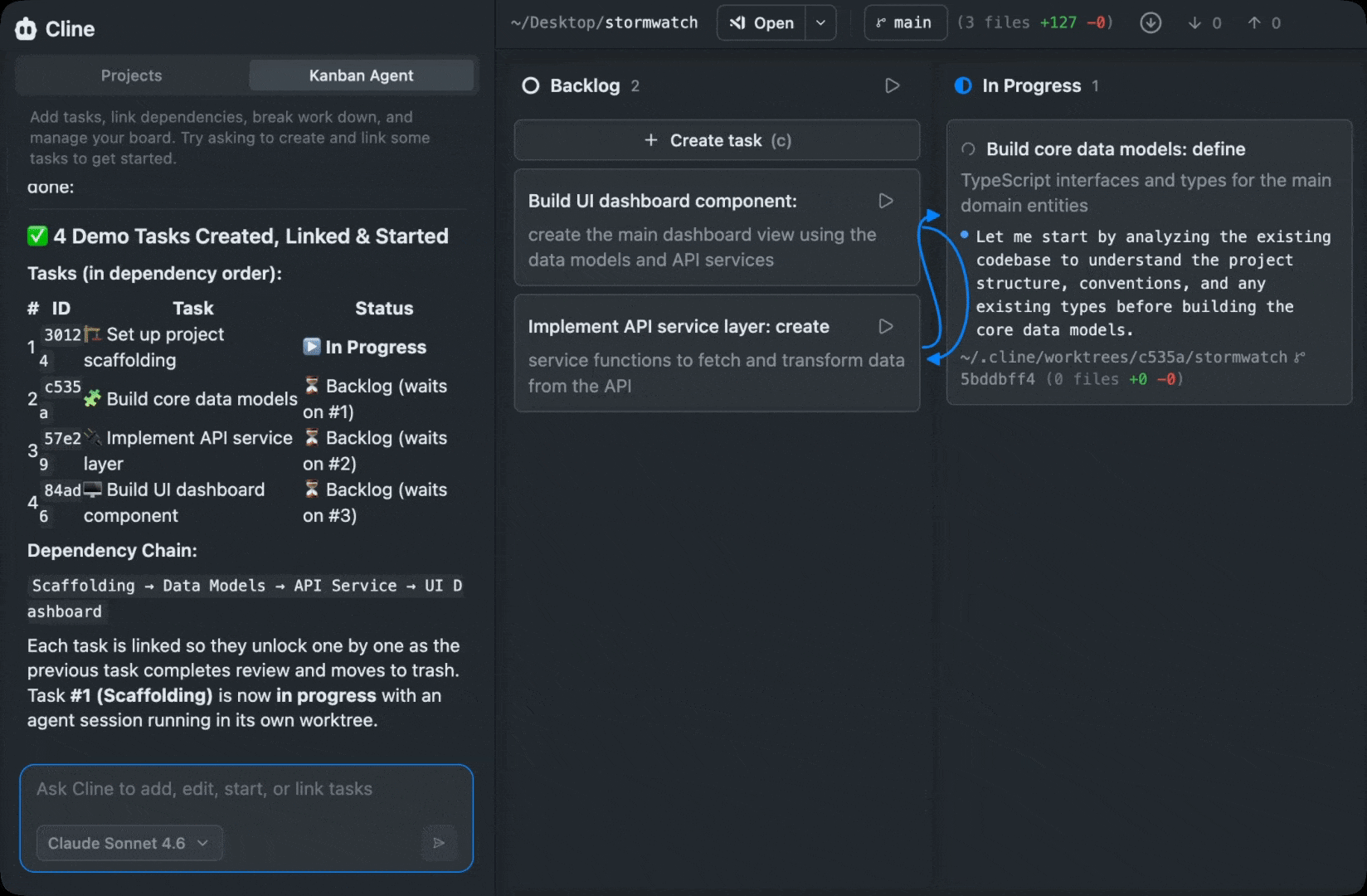
Task: Click the spinner on Build core data models card
Action: (967, 149)
